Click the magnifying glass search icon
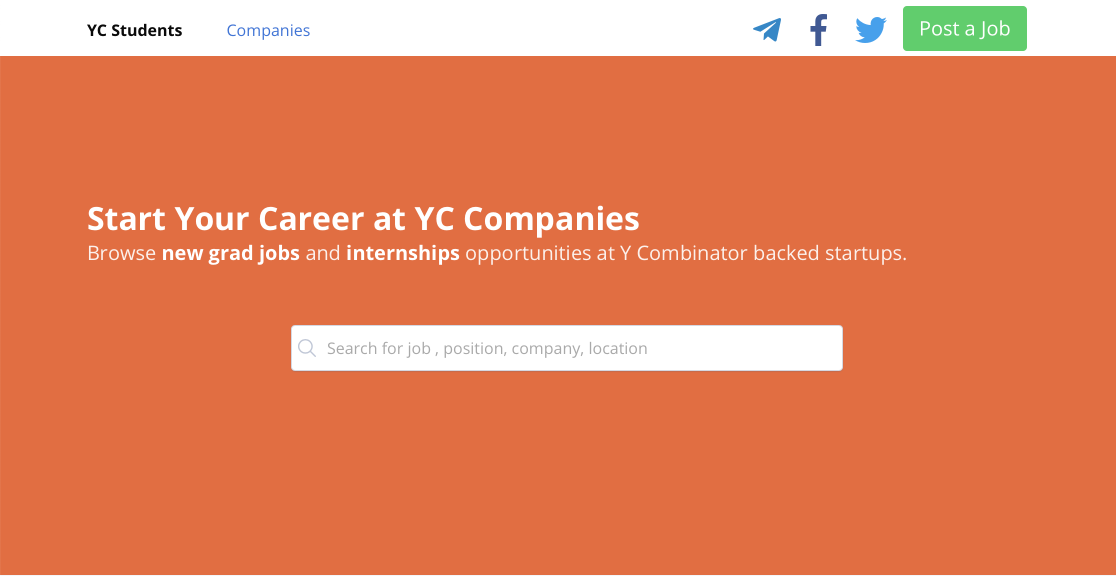The width and height of the screenshot is (1116, 576). tap(308, 348)
